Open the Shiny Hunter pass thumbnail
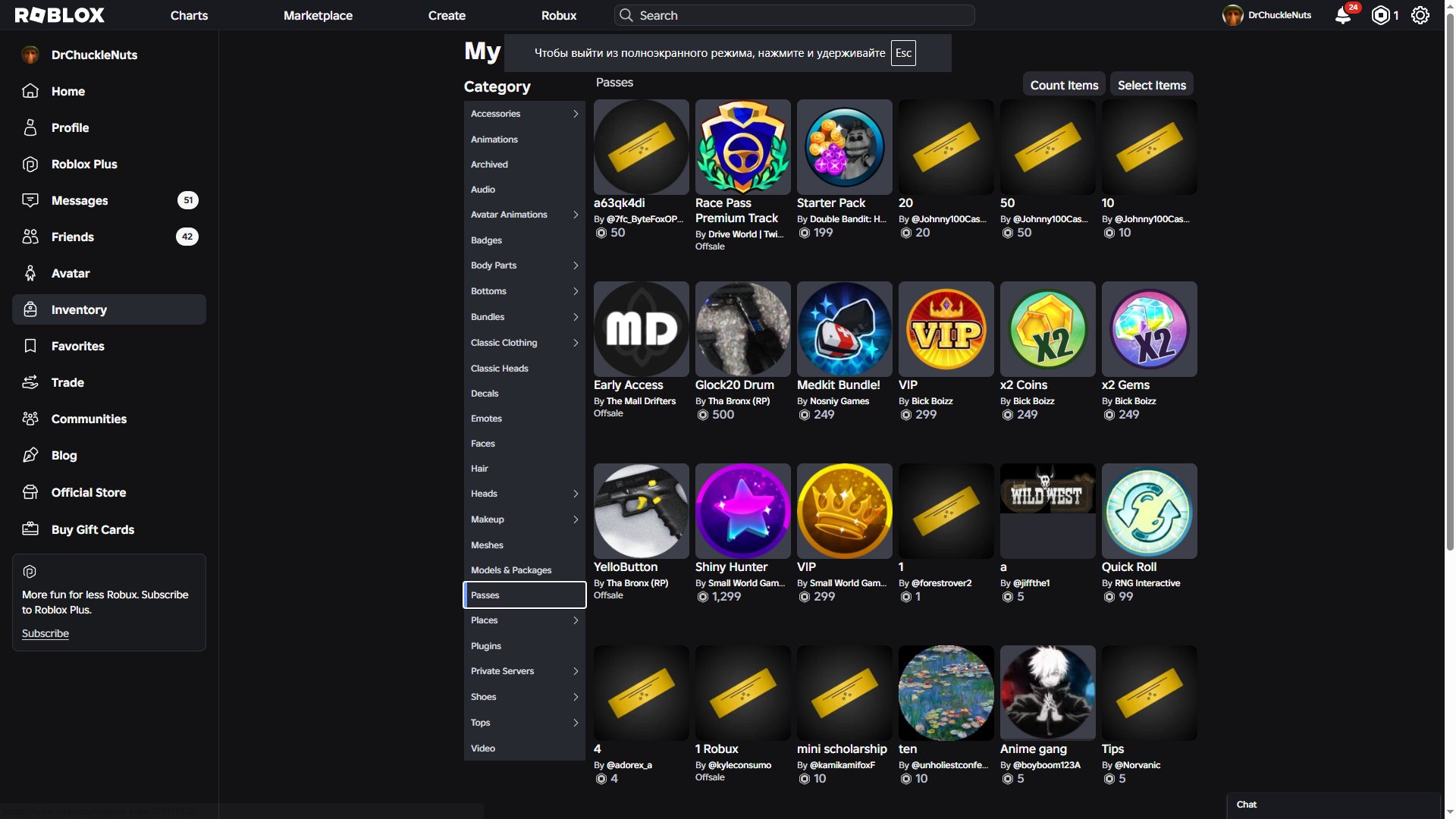Screen dimensions: 1456x819 point(742,511)
